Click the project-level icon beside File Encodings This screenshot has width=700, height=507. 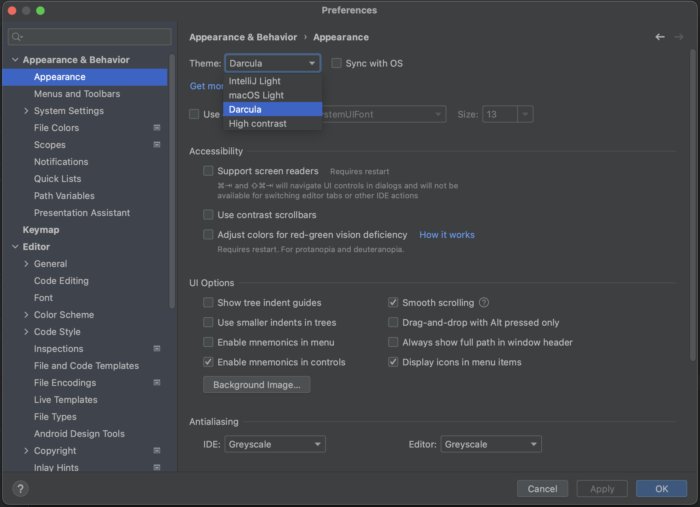(x=157, y=382)
